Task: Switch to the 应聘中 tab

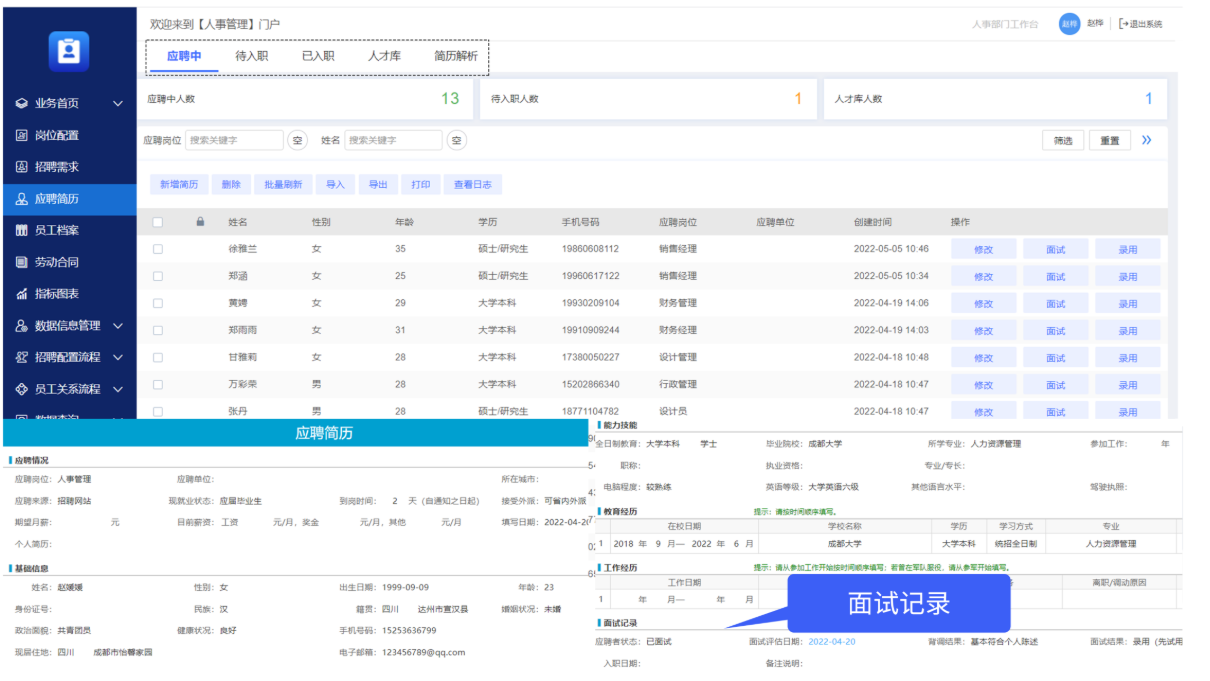Action: (184, 56)
